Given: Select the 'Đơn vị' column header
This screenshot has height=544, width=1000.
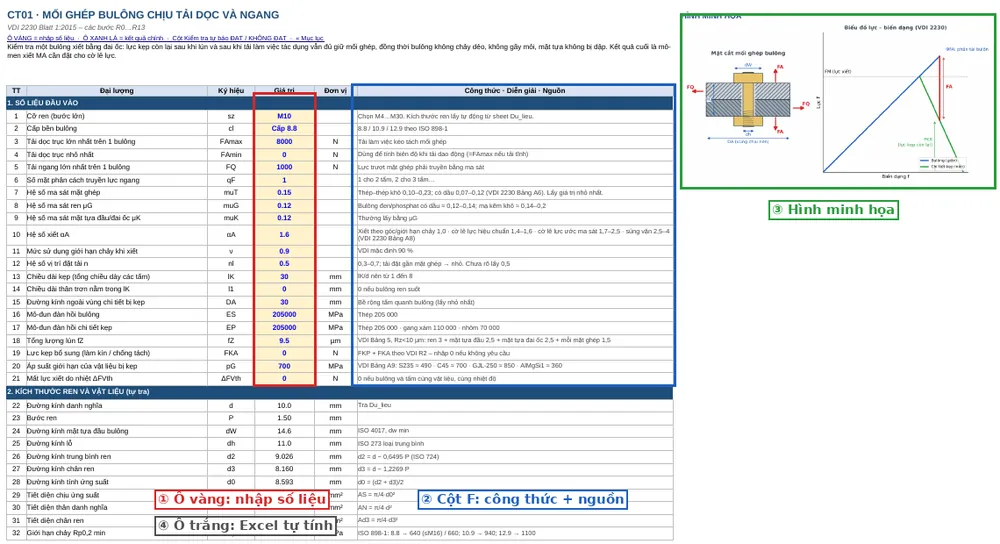Looking at the screenshot, I should (335, 91).
